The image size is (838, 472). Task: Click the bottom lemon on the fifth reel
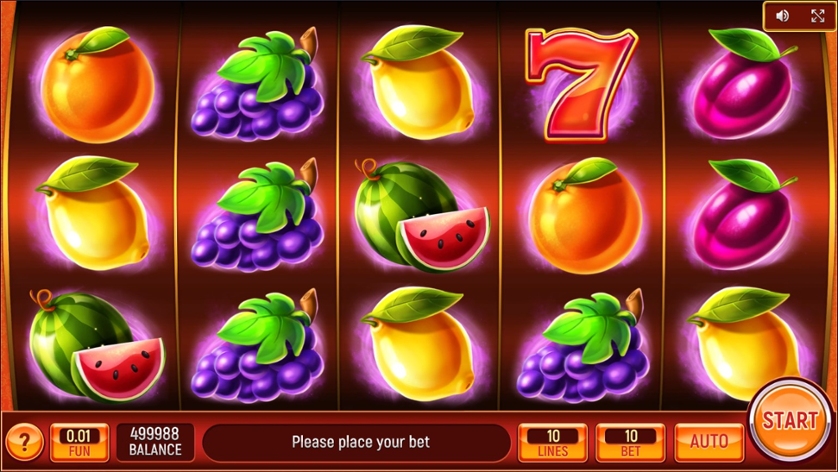point(745,344)
